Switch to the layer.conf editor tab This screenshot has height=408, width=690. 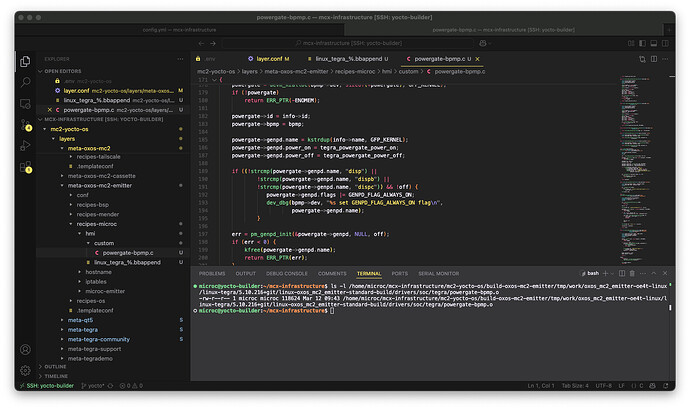(269, 59)
